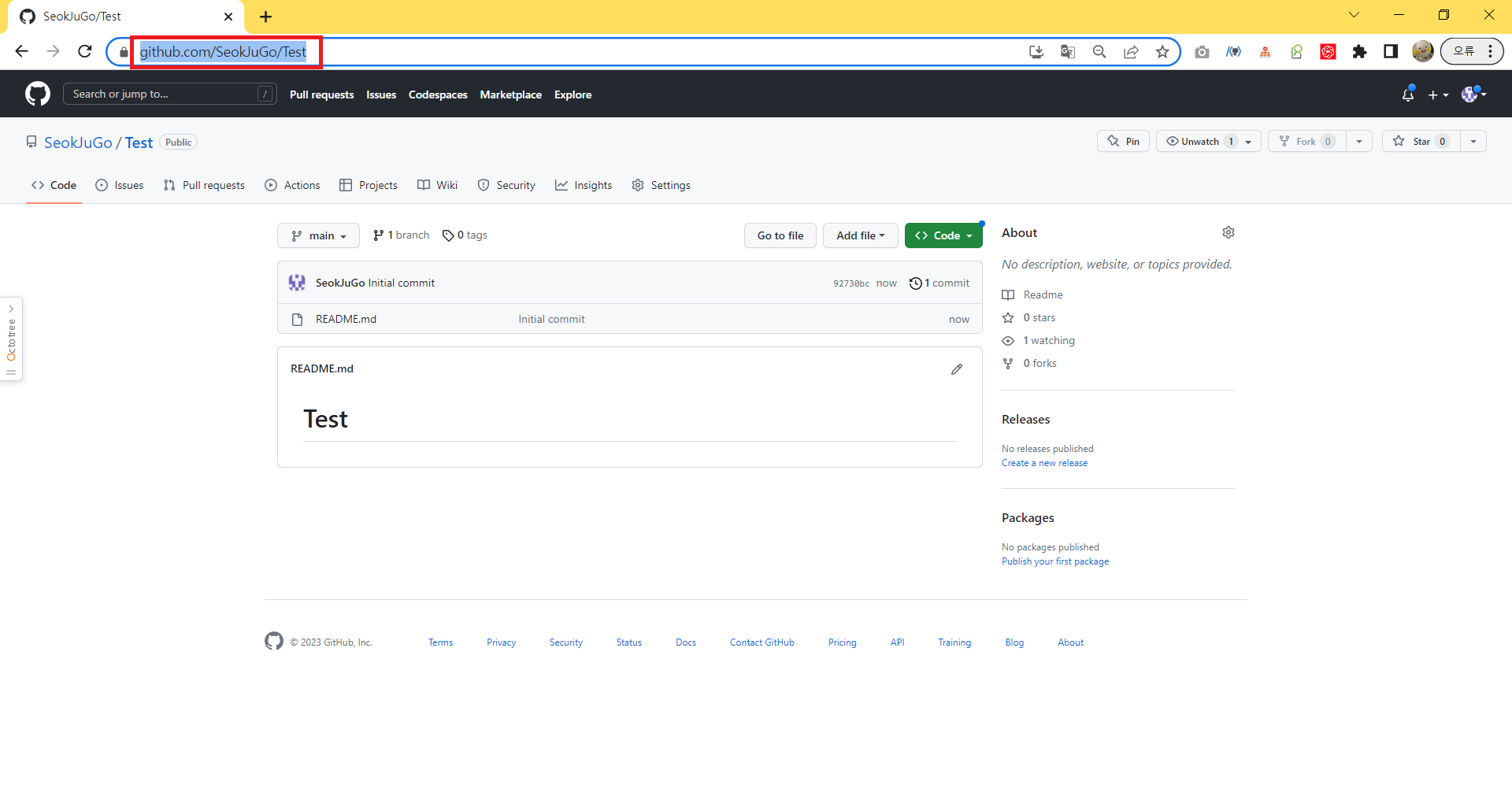Screen dimensions: 1512x811
Task: Click the browser back arrow
Action: (x=21, y=51)
